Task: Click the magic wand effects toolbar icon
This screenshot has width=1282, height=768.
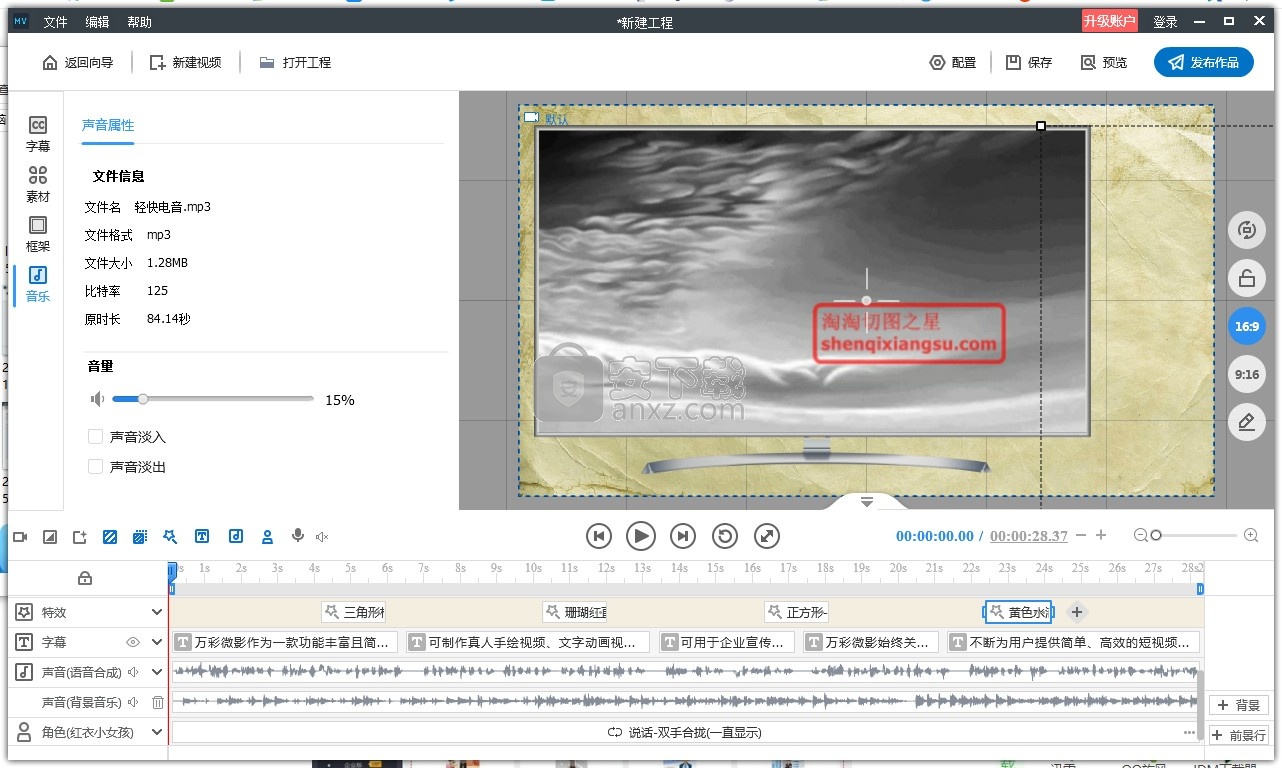Action: pyautogui.click(x=170, y=537)
